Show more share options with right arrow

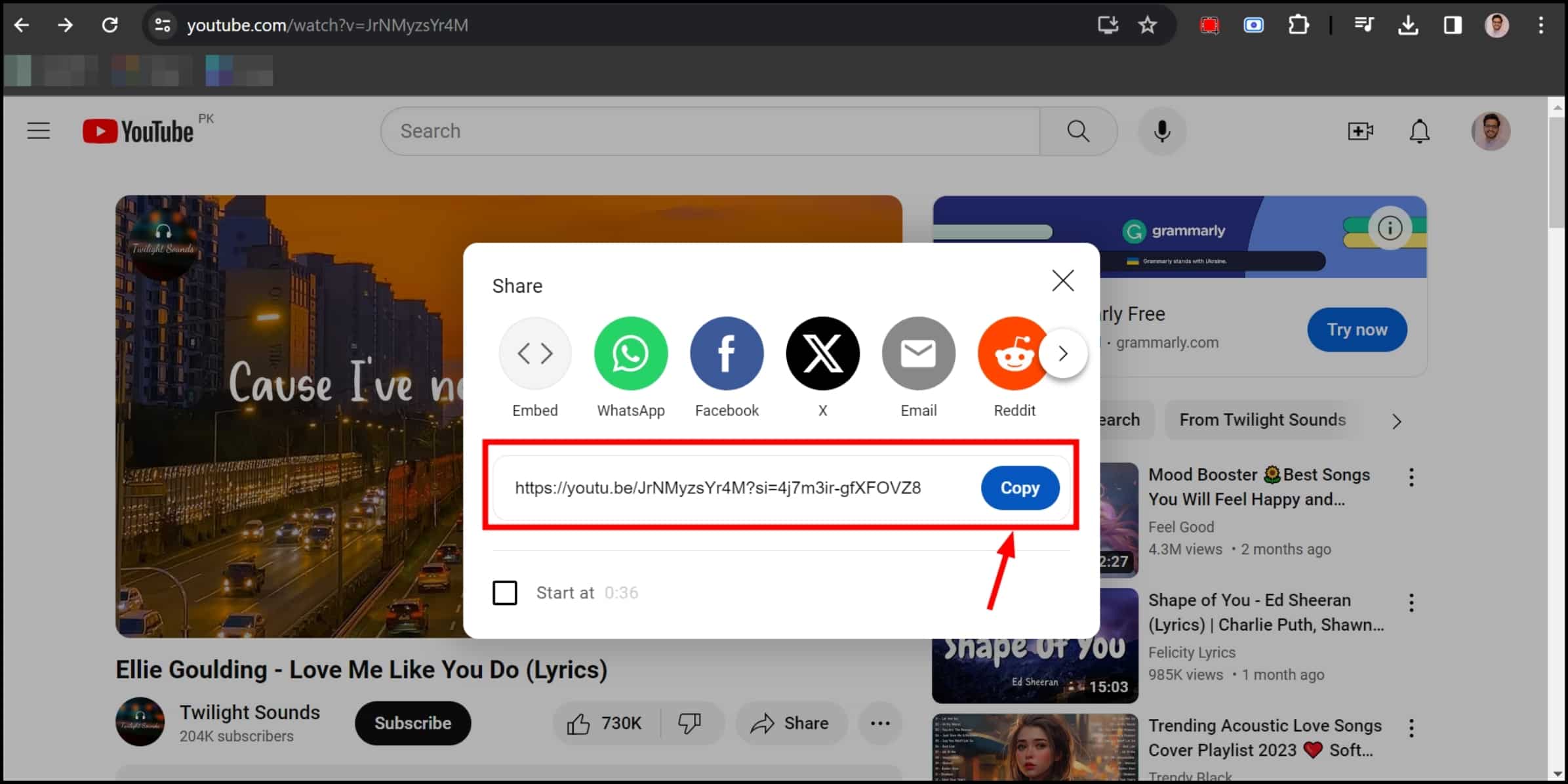tap(1063, 354)
